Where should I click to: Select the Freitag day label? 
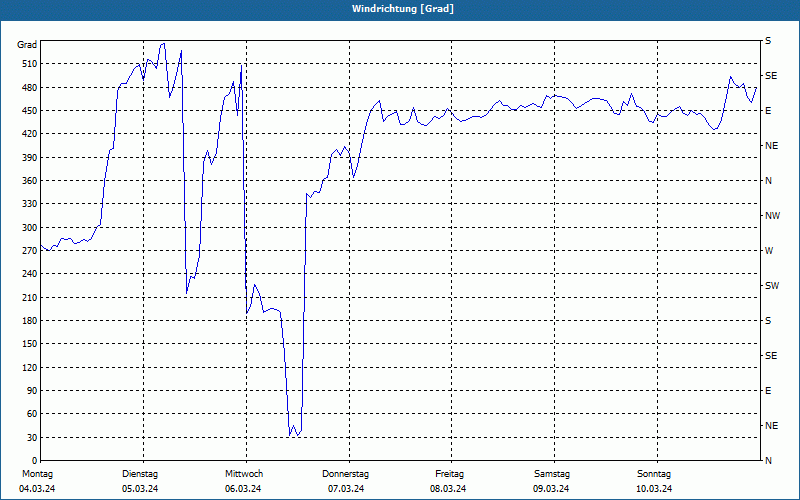[x=449, y=474]
